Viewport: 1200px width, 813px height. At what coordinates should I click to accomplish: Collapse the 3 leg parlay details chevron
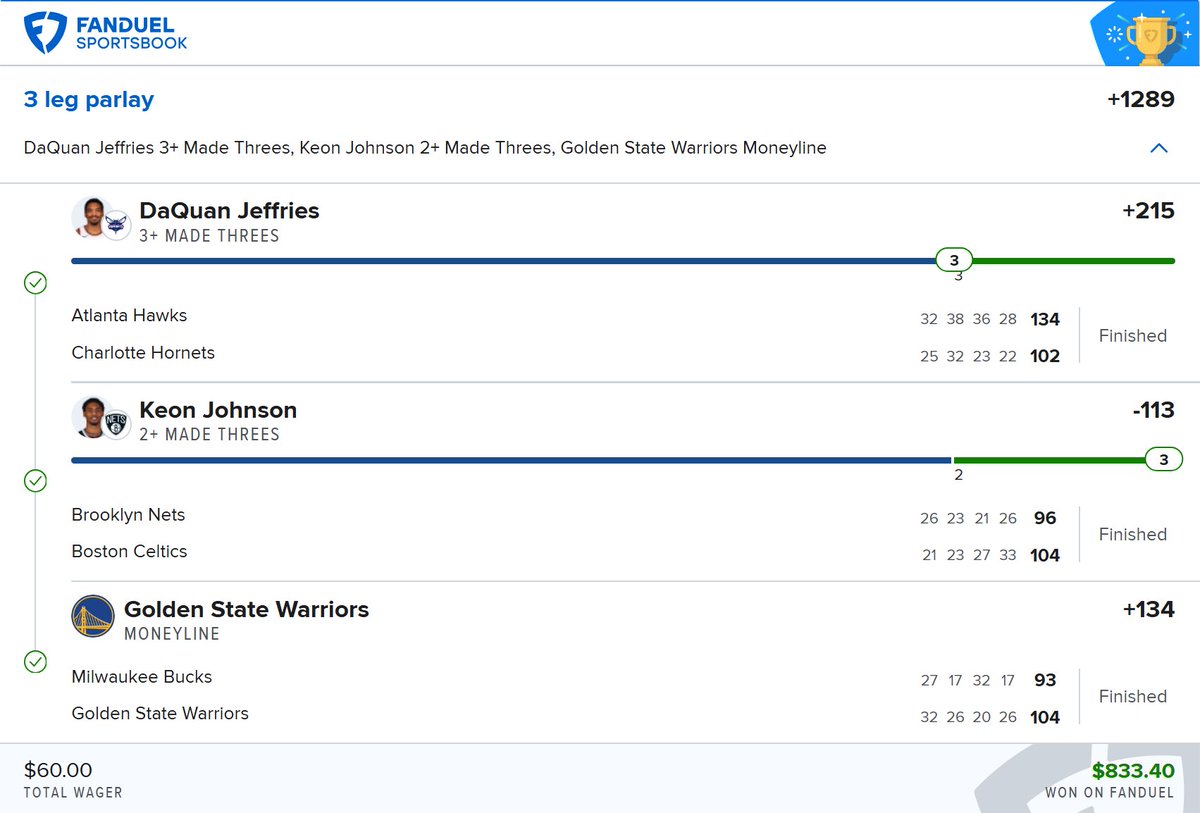pyautogui.click(x=1159, y=148)
